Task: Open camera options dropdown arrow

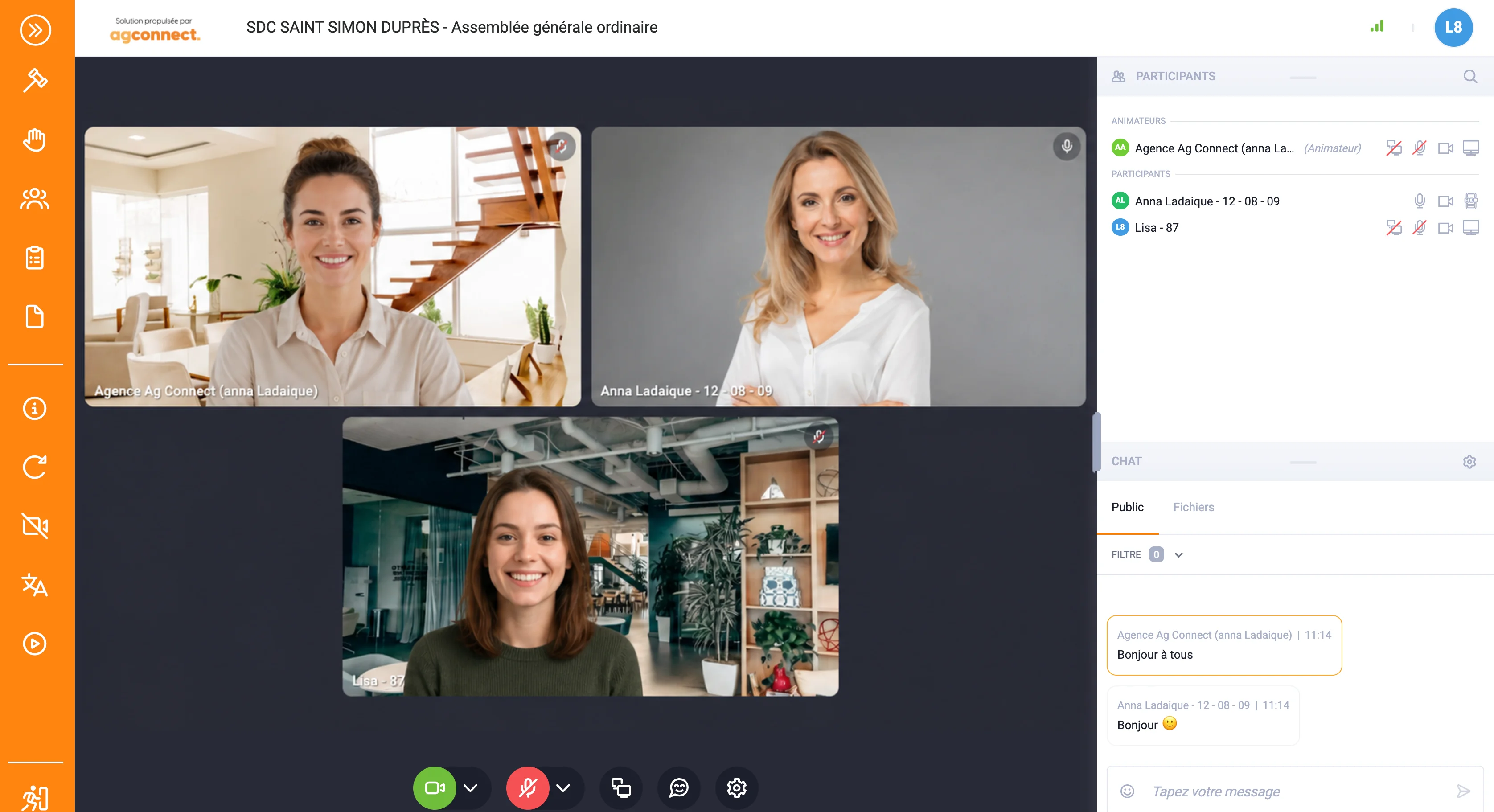Action: [x=470, y=787]
